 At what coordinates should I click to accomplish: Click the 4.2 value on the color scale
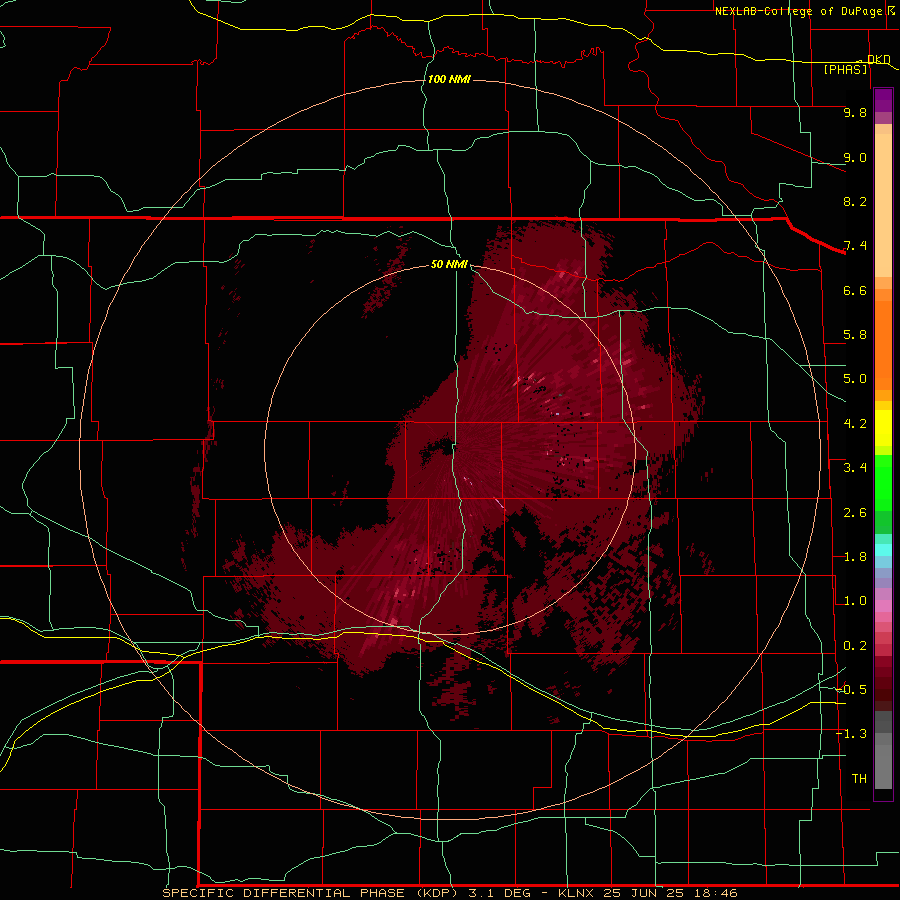click(855, 424)
